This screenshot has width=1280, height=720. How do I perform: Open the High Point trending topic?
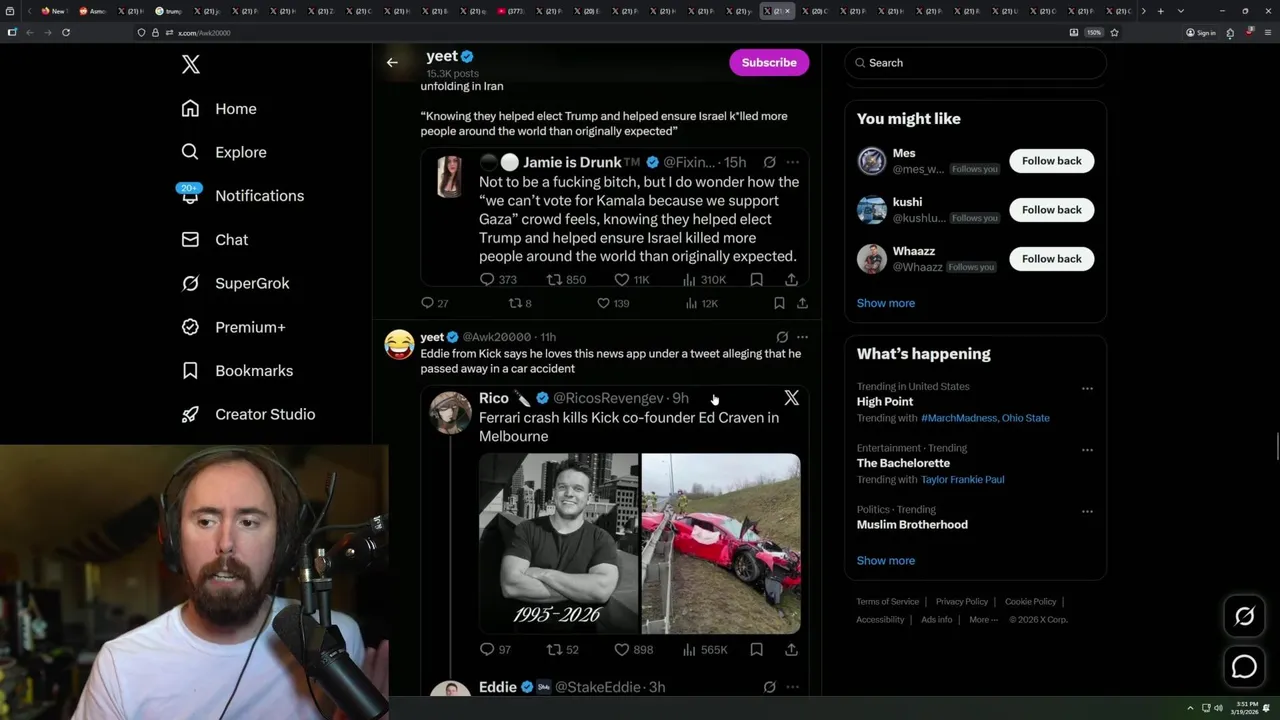tap(884, 402)
